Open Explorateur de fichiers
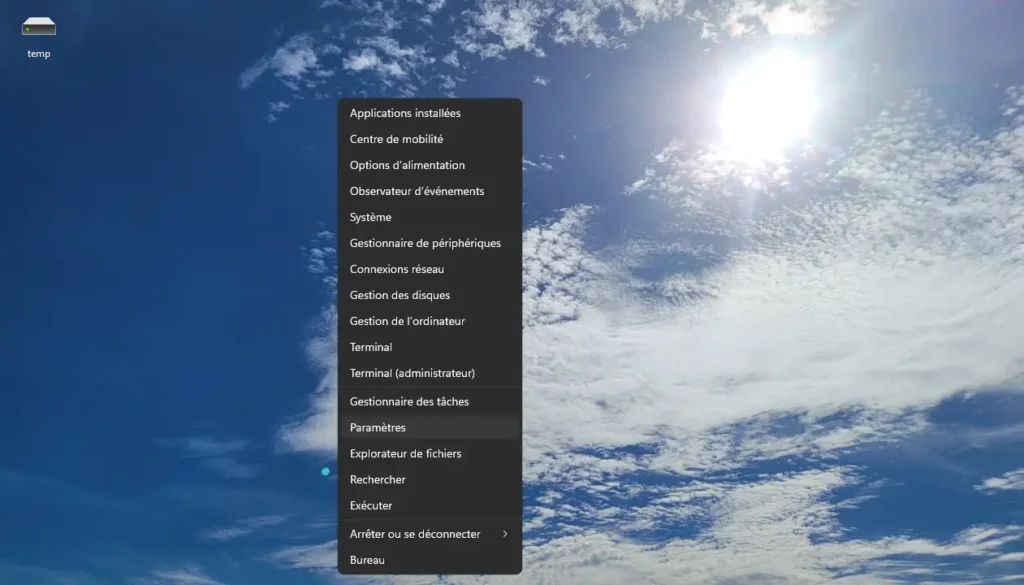This screenshot has height=585, width=1024. [430, 454]
